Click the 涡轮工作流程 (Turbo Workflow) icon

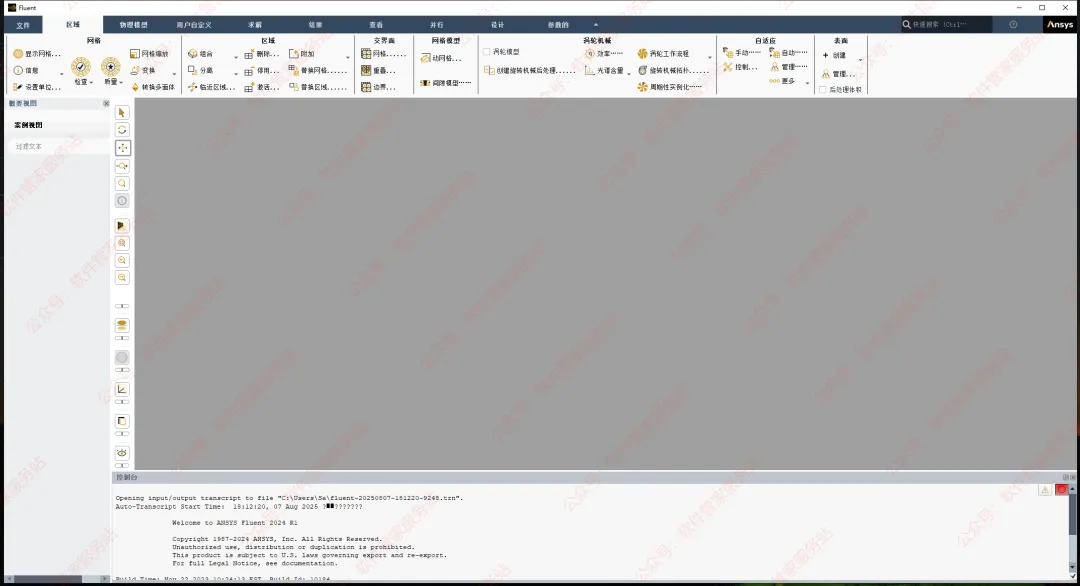643,54
